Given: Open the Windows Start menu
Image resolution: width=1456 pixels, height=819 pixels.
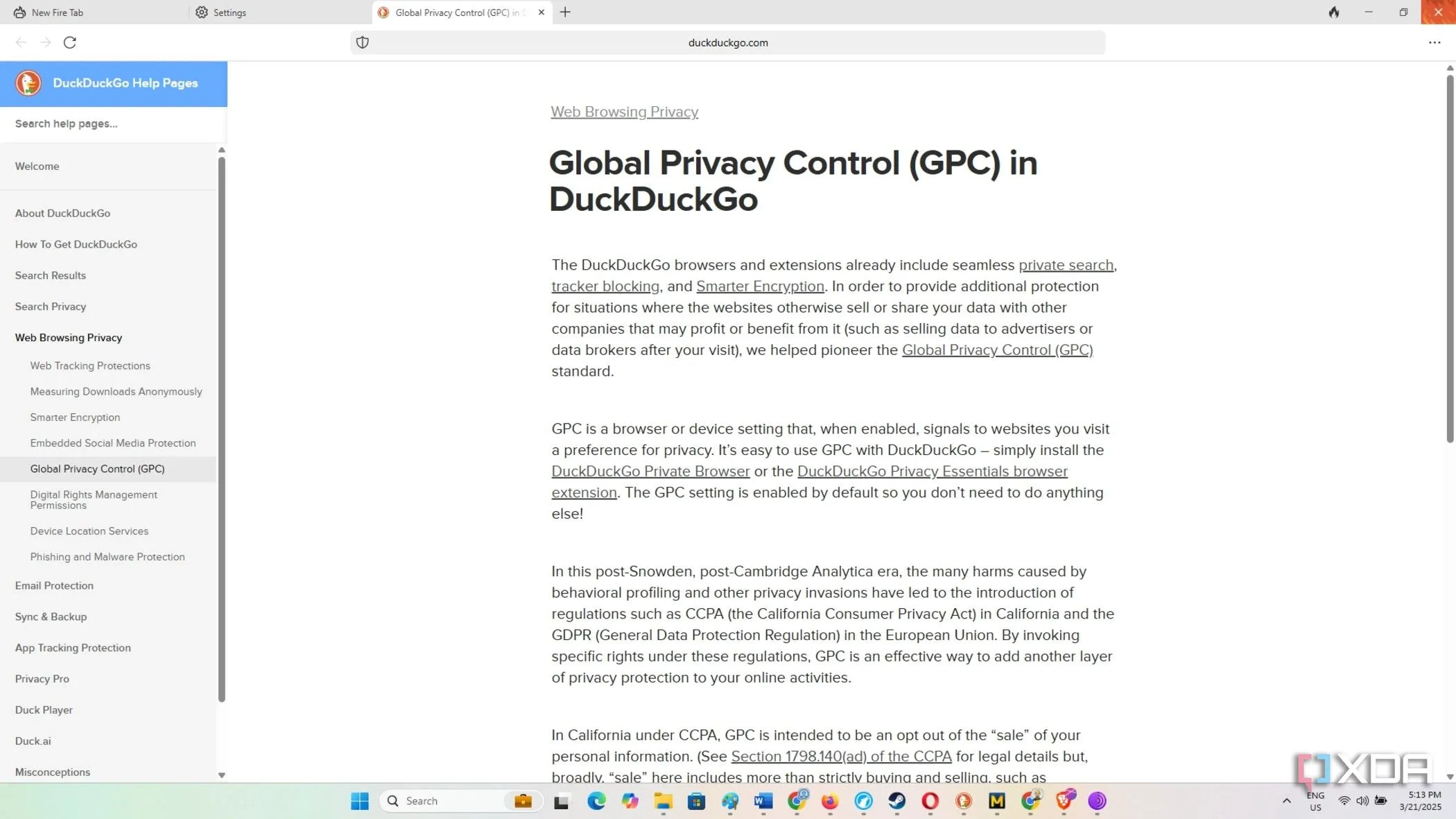Looking at the screenshot, I should (x=360, y=801).
